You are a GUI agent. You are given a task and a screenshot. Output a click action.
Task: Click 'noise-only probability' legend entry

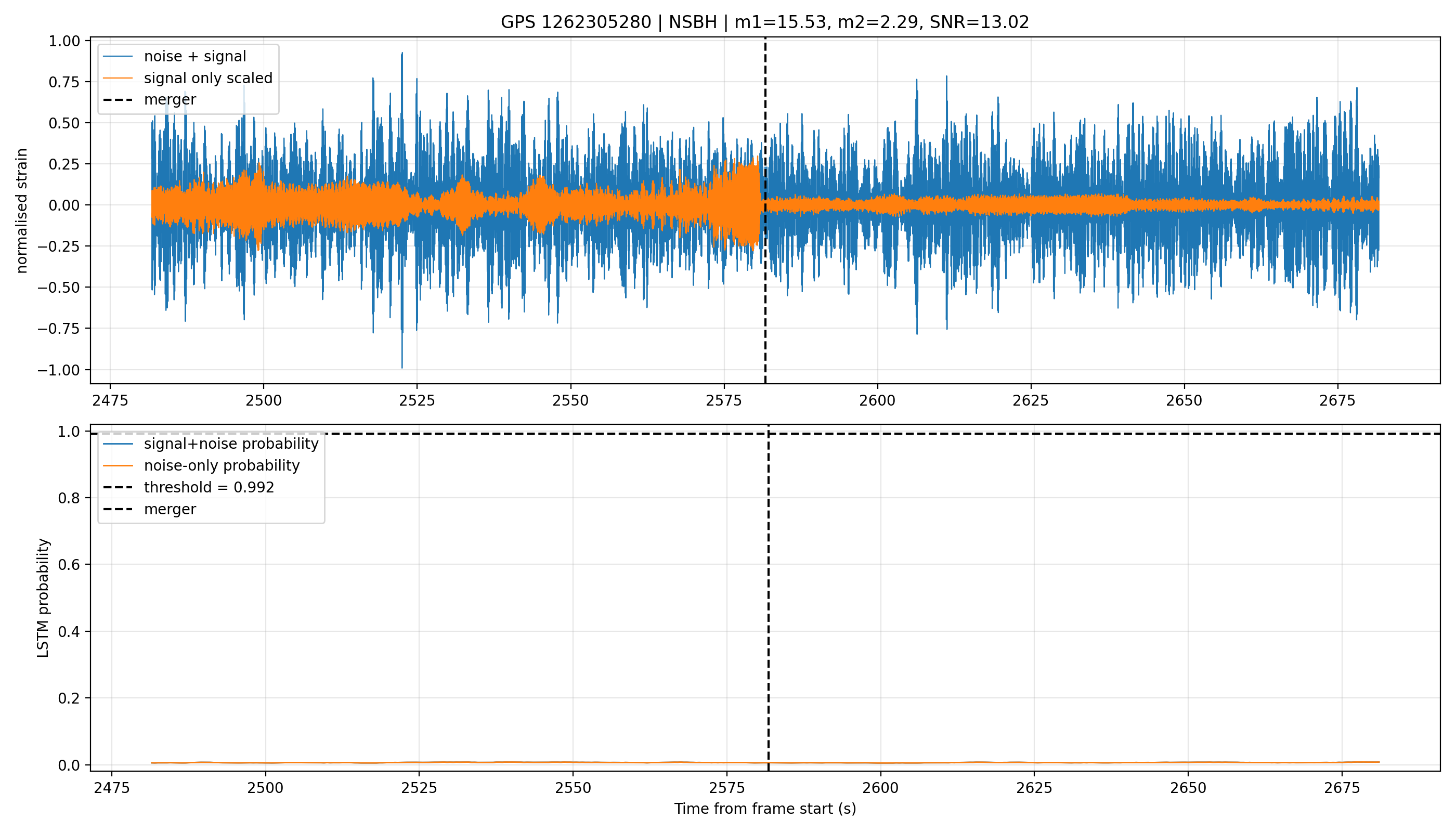pyautogui.click(x=201, y=466)
